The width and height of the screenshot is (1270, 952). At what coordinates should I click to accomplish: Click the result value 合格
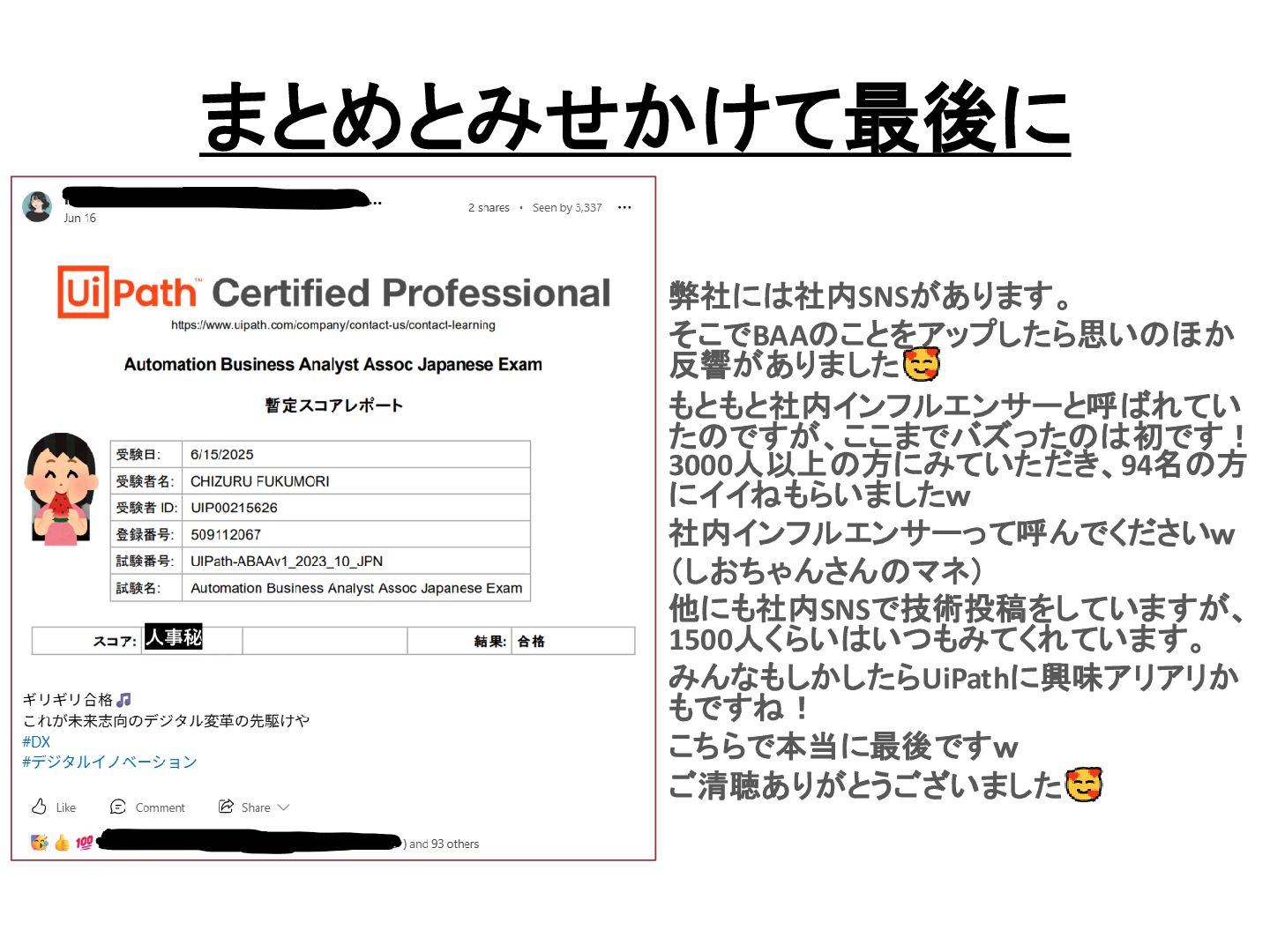[531, 641]
